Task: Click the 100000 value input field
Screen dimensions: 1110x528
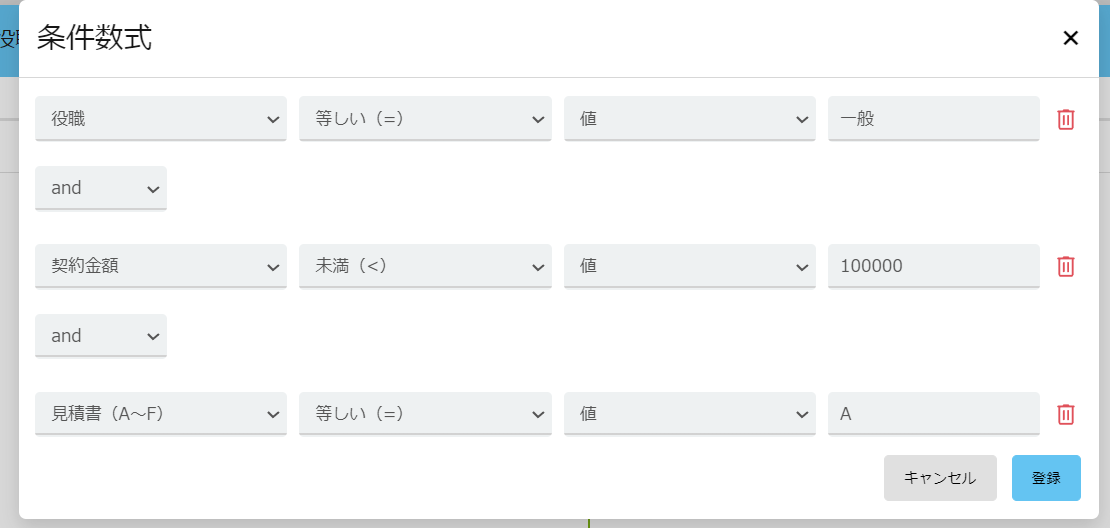Action: pyautogui.click(x=933, y=266)
